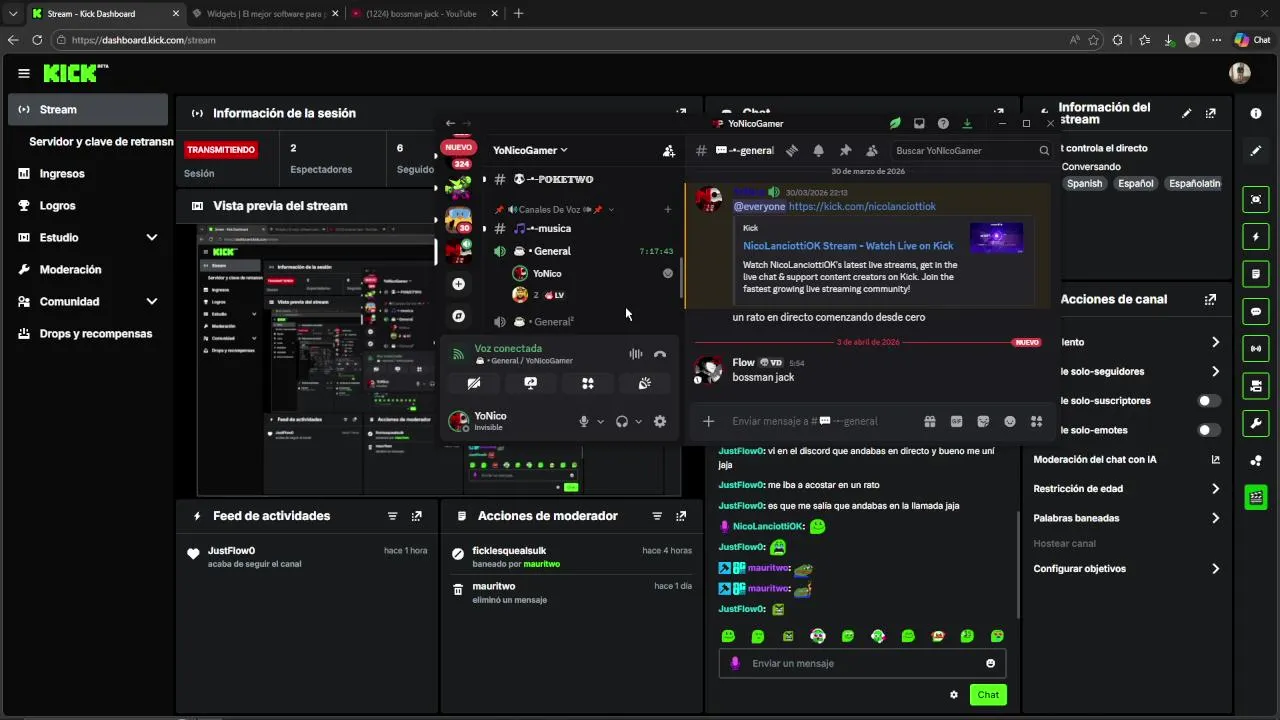Show member list in Discord

pos(871,151)
